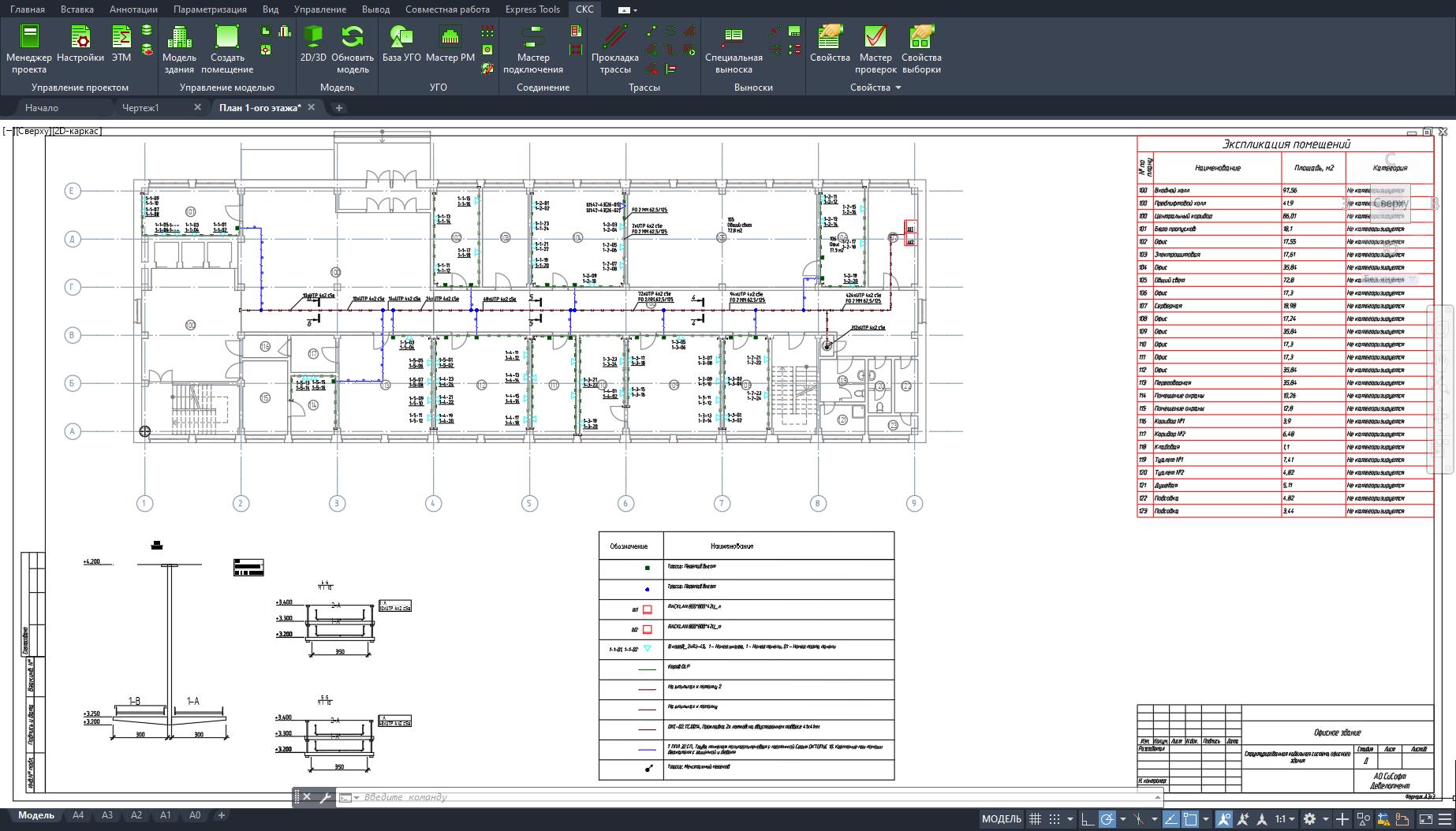The width and height of the screenshot is (1456, 831).
Task: Launch Мастер проверок check wizard
Action: (875, 49)
